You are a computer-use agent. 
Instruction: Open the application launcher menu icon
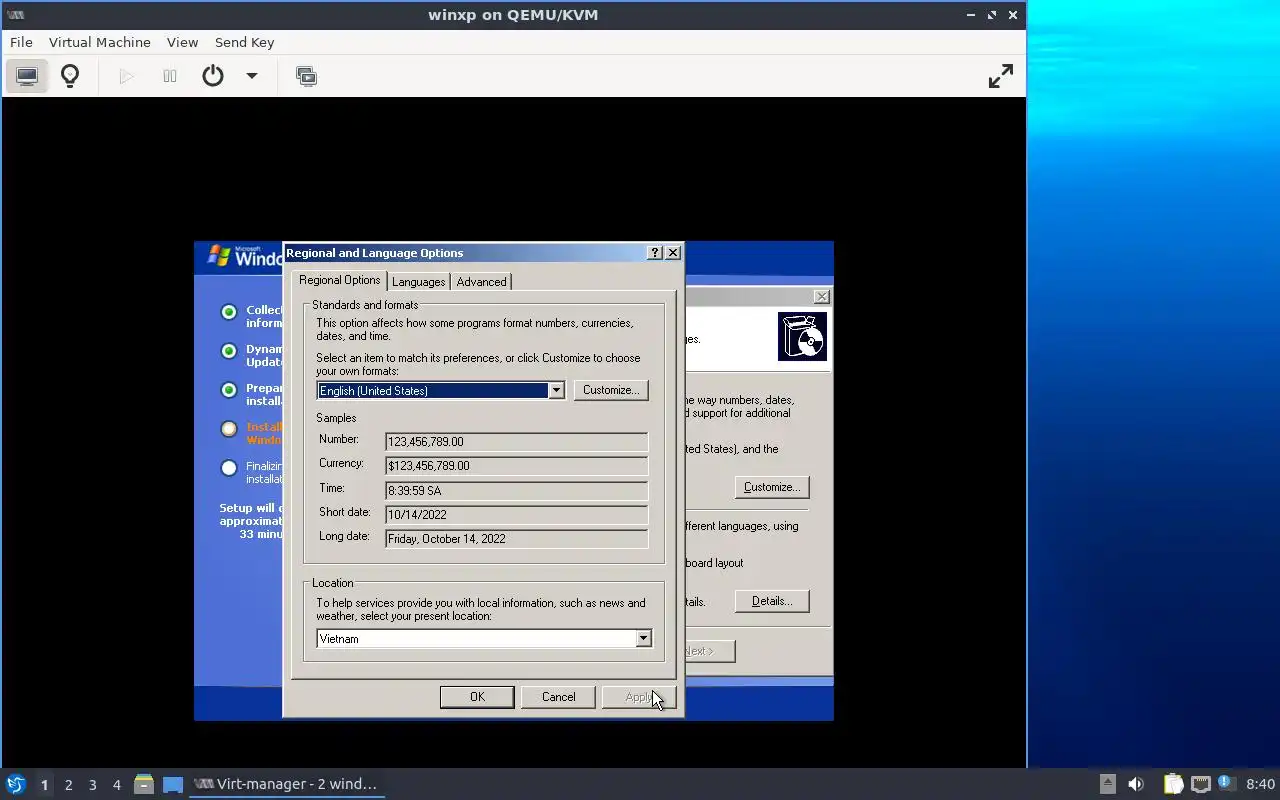coord(15,784)
